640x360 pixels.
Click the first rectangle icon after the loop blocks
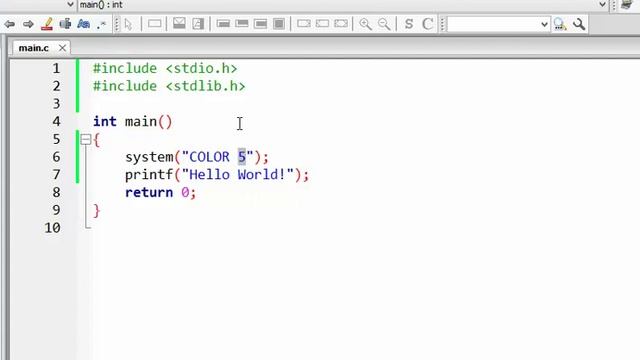point(304,24)
